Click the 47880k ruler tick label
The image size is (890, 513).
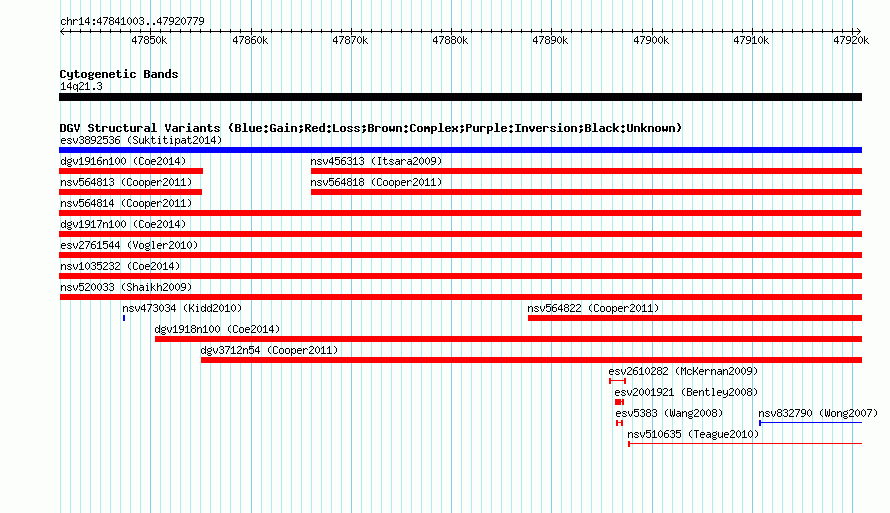(x=450, y=40)
